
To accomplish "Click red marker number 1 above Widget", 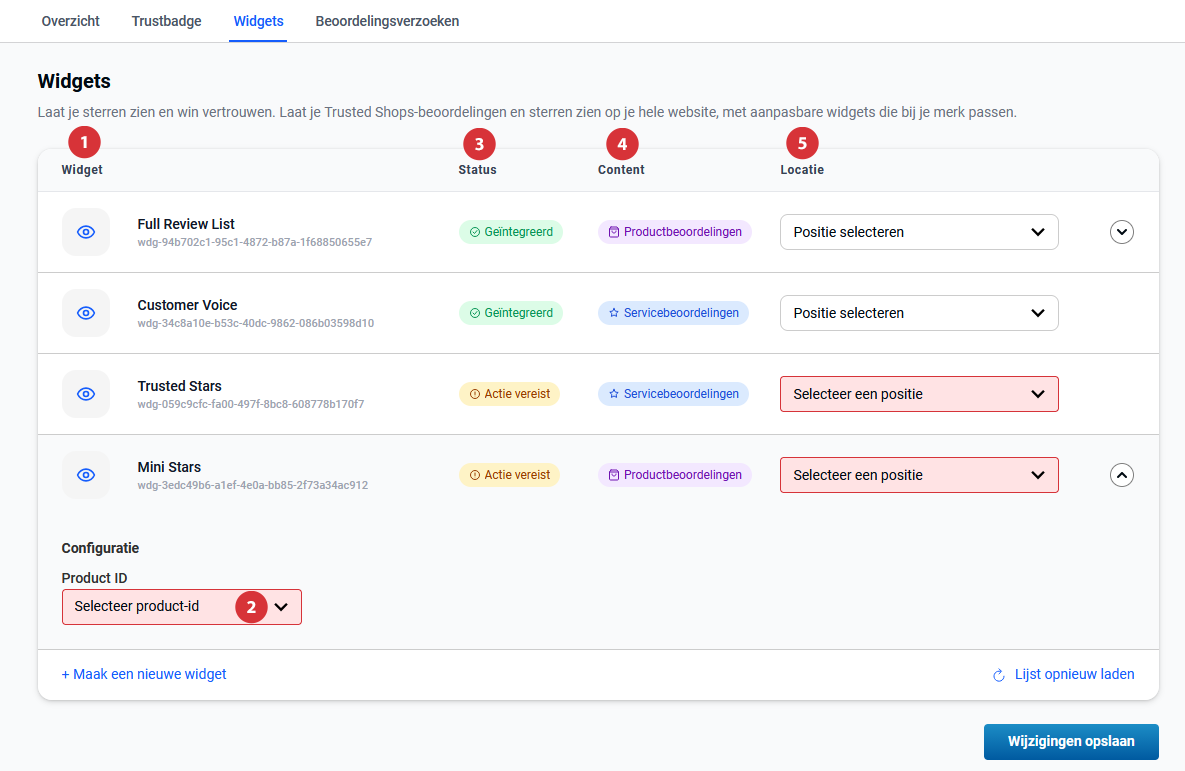I will pos(84,143).
